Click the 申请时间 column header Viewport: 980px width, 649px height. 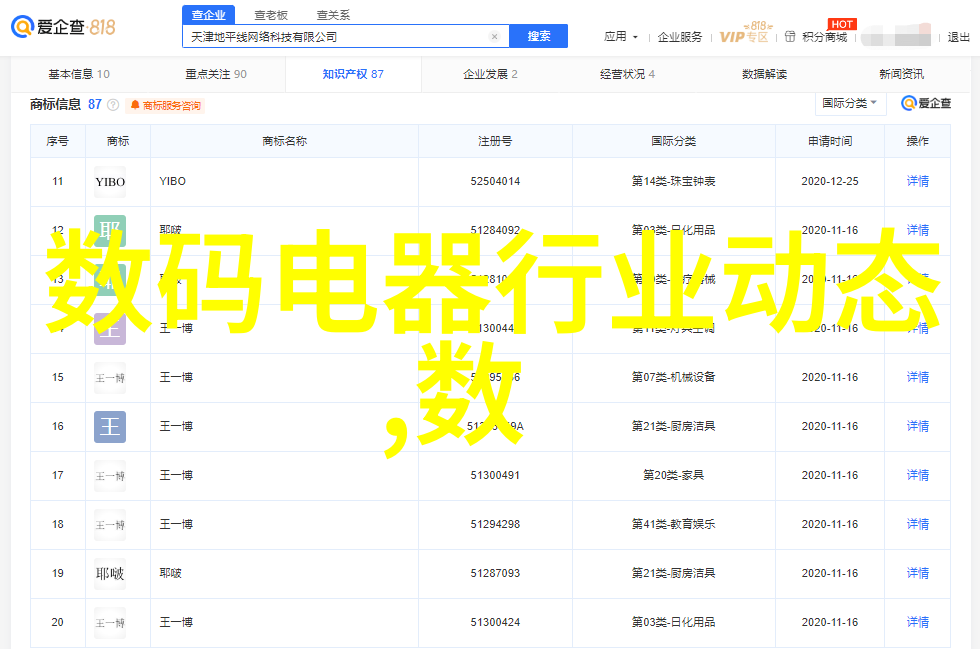pyautogui.click(x=830, y=141)
